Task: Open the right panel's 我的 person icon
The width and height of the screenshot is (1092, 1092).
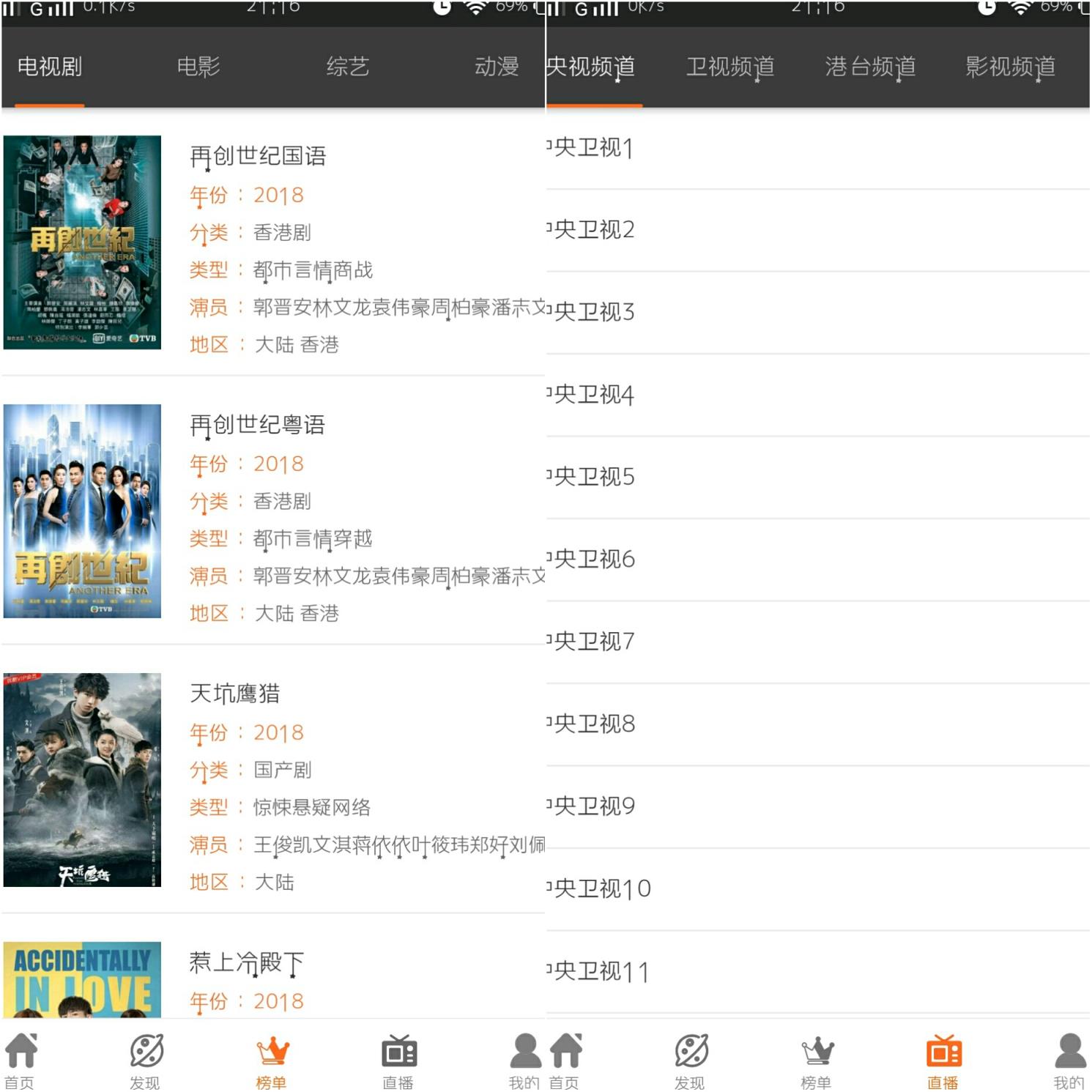Action: [x=1069, y=1057]
